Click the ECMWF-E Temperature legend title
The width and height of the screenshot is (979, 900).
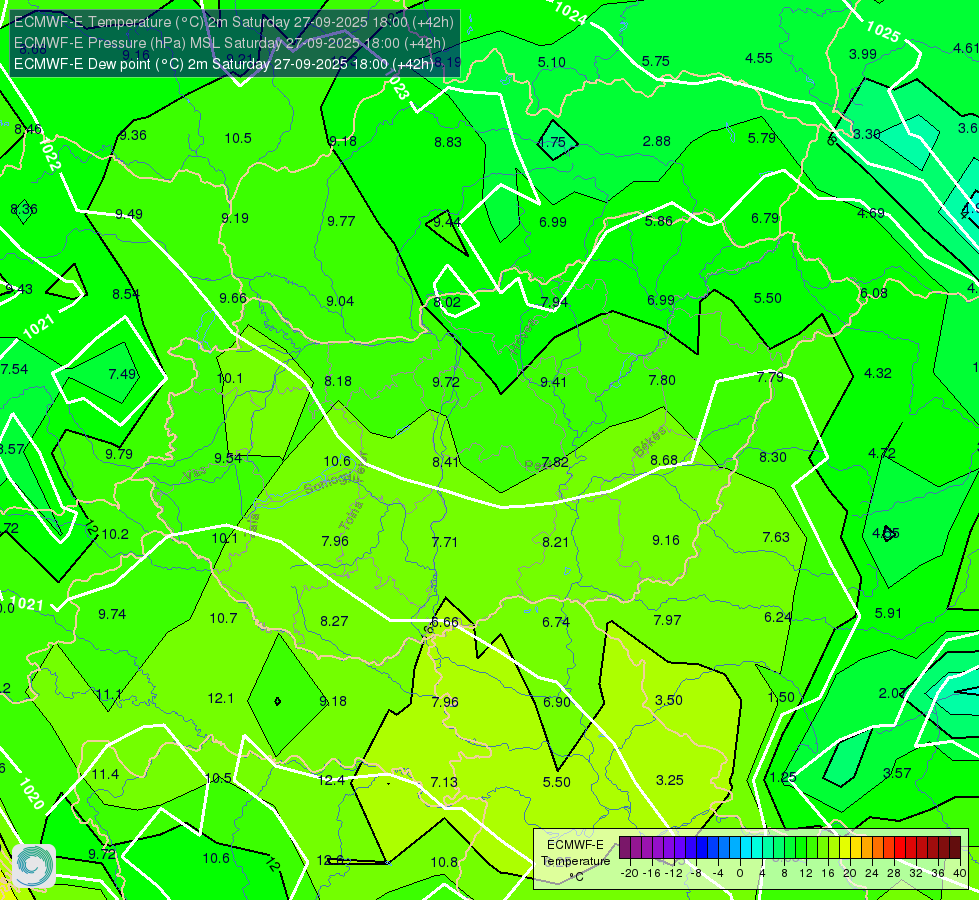[x=575, y=861]
